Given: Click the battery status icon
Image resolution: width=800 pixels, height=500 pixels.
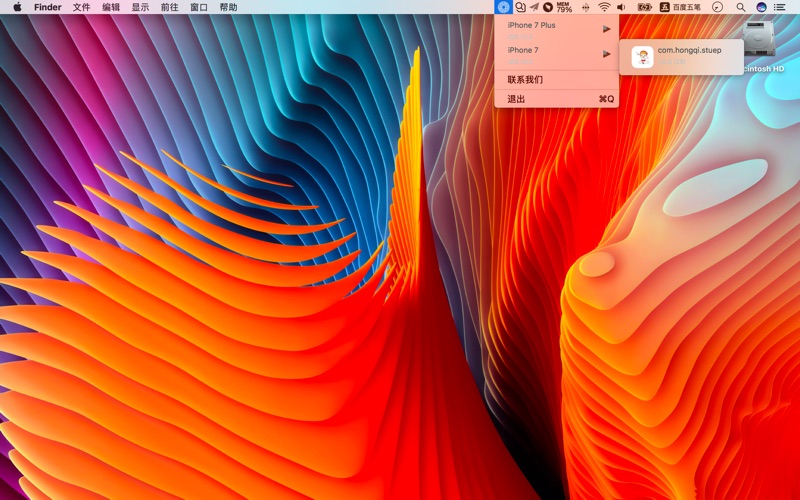Looking at the screenshot, I should click(x=645, y=7).
